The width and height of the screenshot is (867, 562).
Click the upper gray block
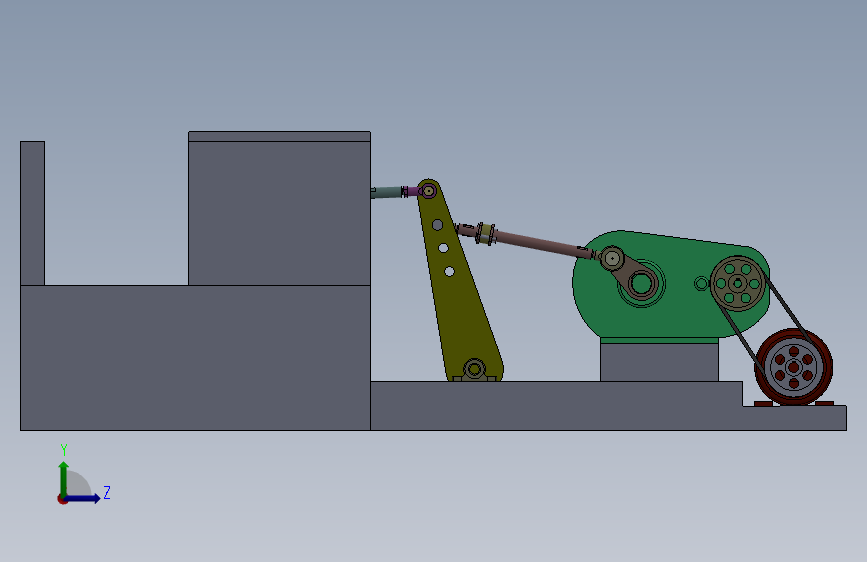click(279, 213)
